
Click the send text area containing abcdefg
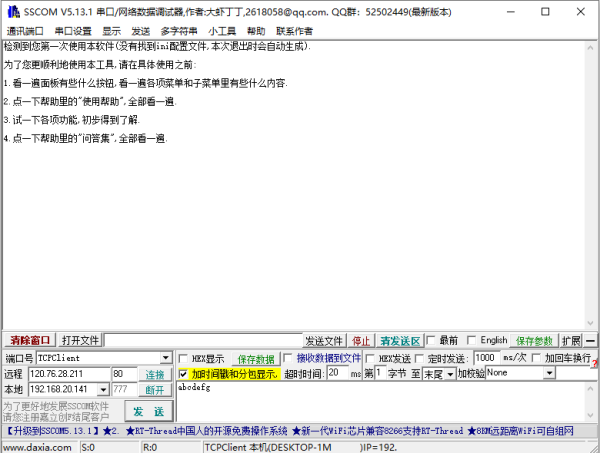click(x=380, y=401)
